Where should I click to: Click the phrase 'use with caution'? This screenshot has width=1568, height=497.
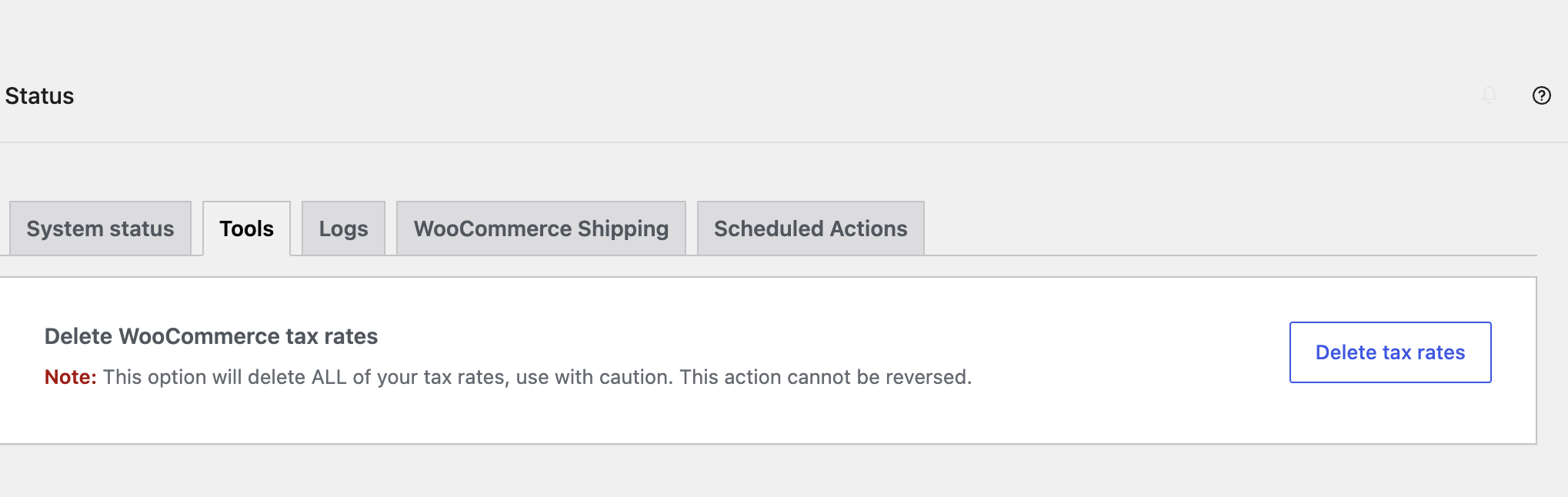coord(594,377)
